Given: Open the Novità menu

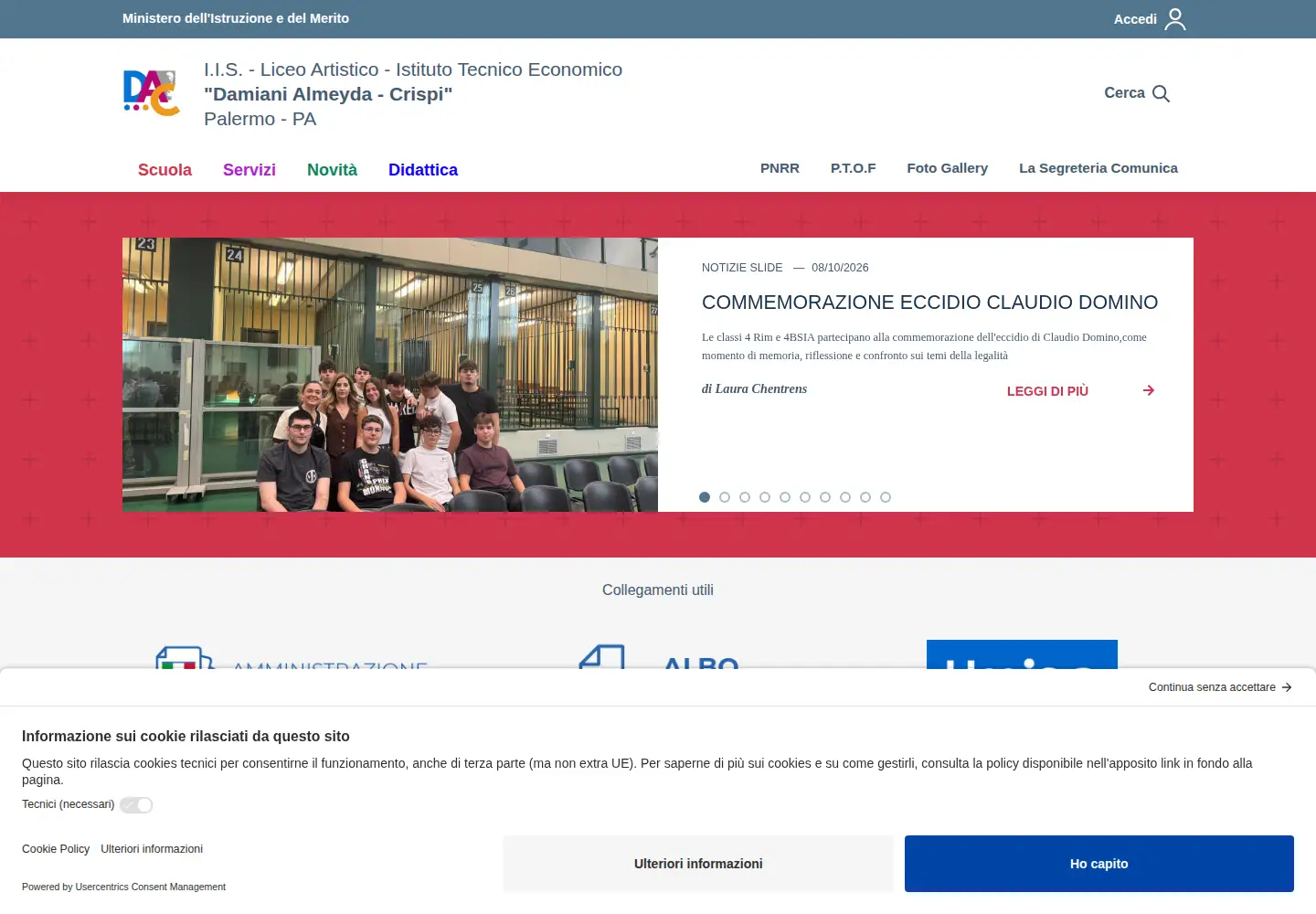Looking at the screenshot, I should pos(332,170).
